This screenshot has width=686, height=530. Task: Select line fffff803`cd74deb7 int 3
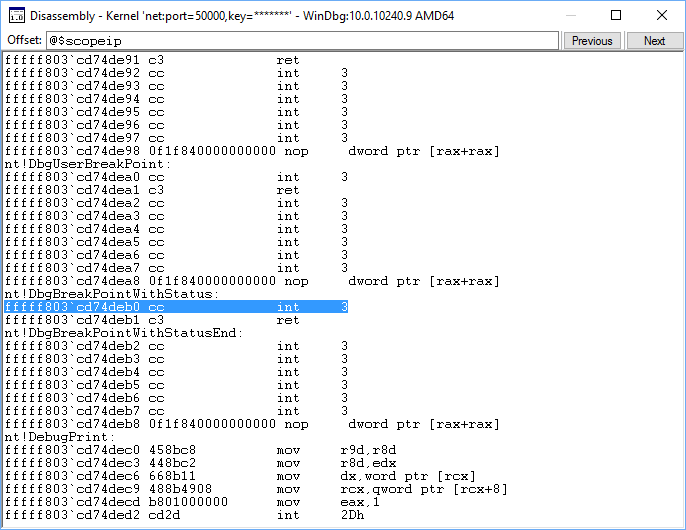176,411
